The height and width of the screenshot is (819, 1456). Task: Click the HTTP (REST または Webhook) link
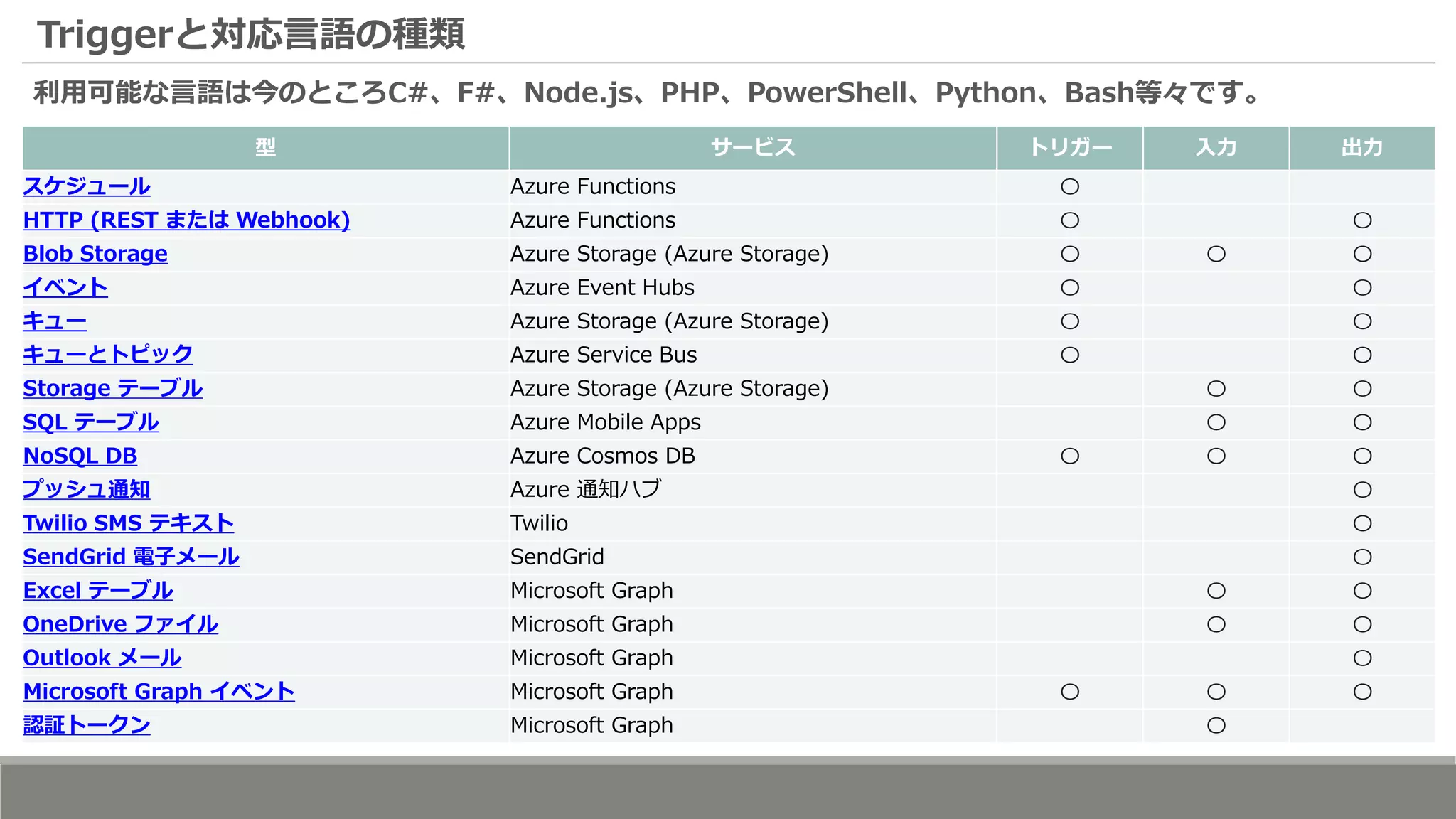(186, 220)
